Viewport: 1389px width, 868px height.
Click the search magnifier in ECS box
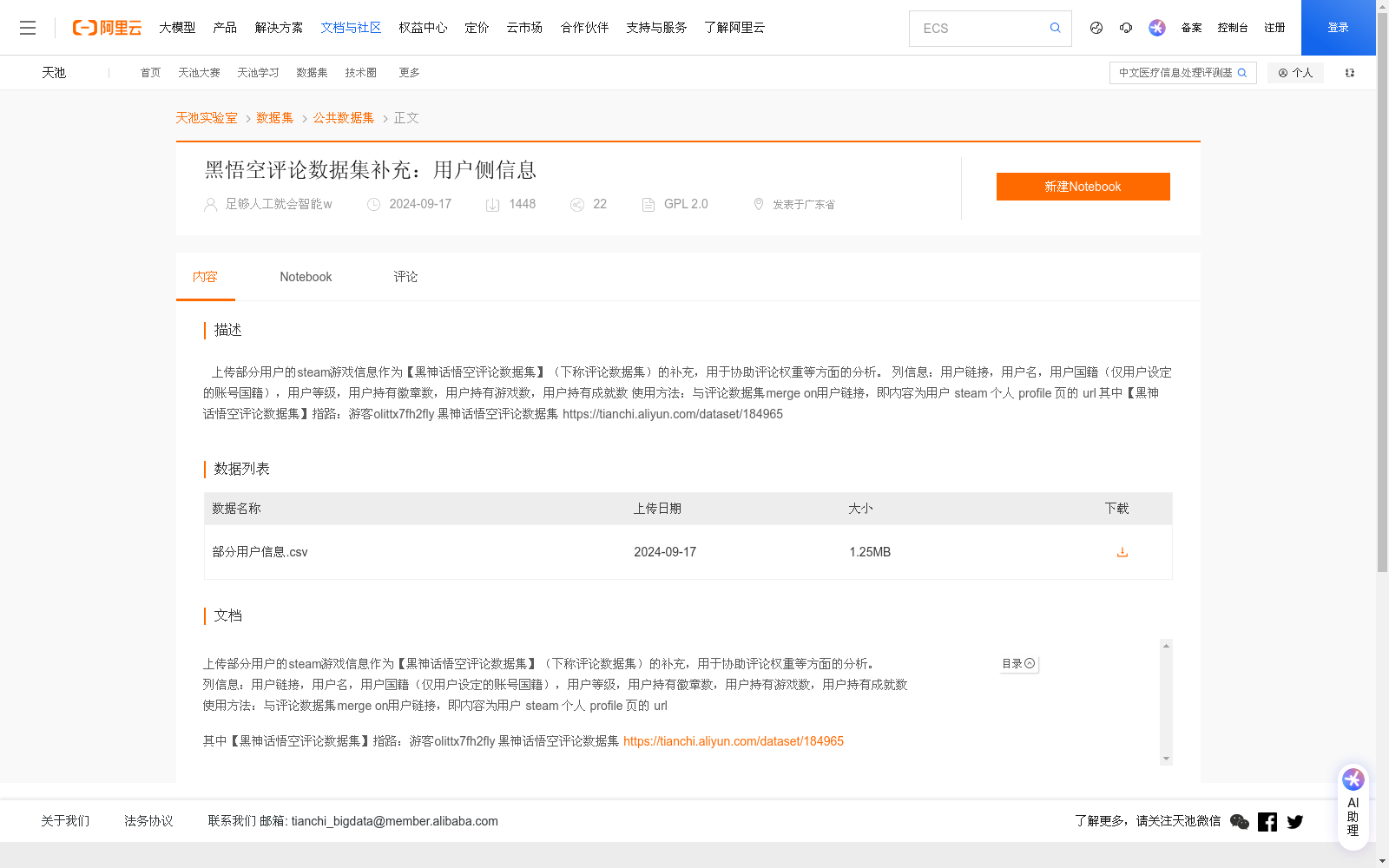(1055, 28)
